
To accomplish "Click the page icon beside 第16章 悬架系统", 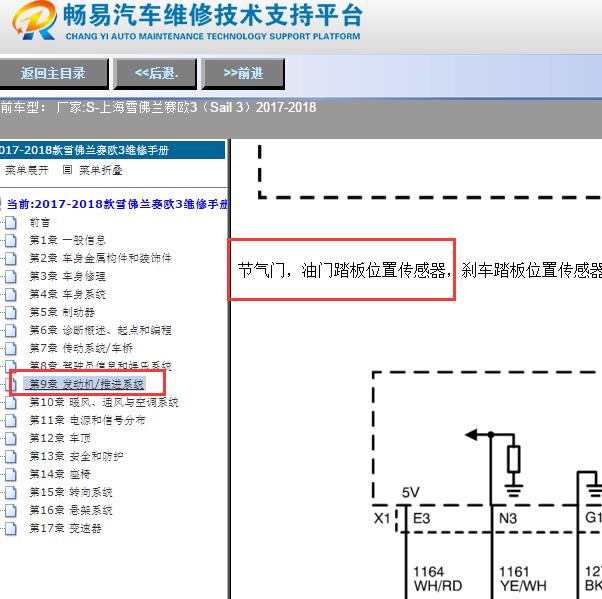I will tap(11, 510).
